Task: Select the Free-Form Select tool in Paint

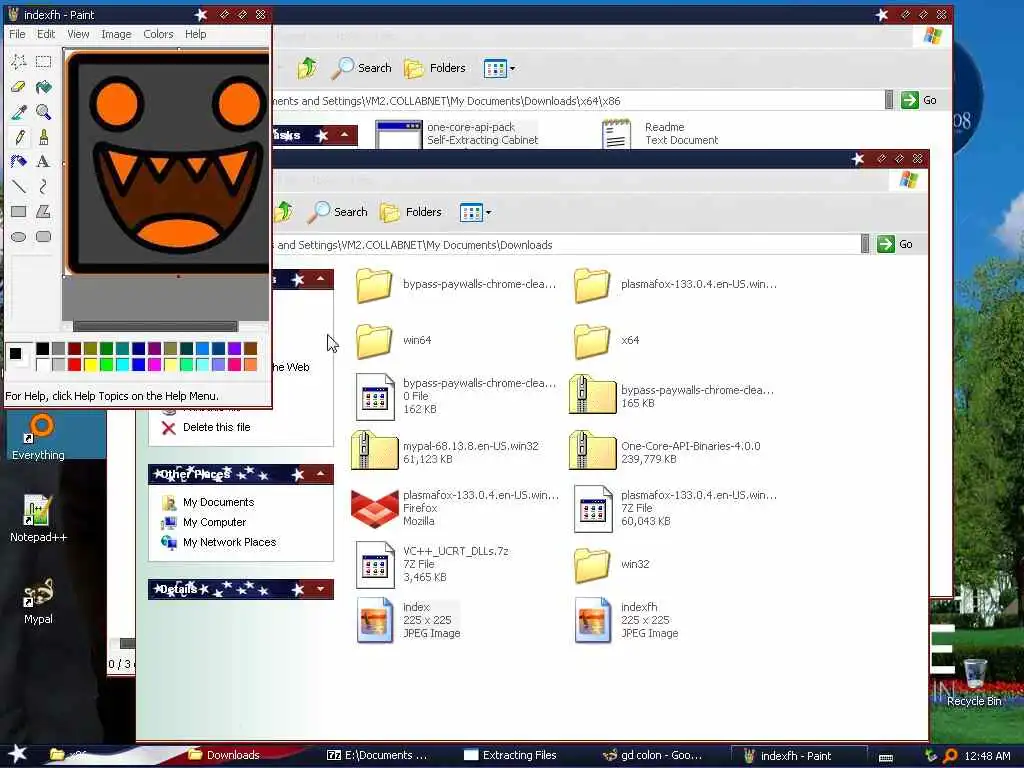Action: (x=18, y=61)
